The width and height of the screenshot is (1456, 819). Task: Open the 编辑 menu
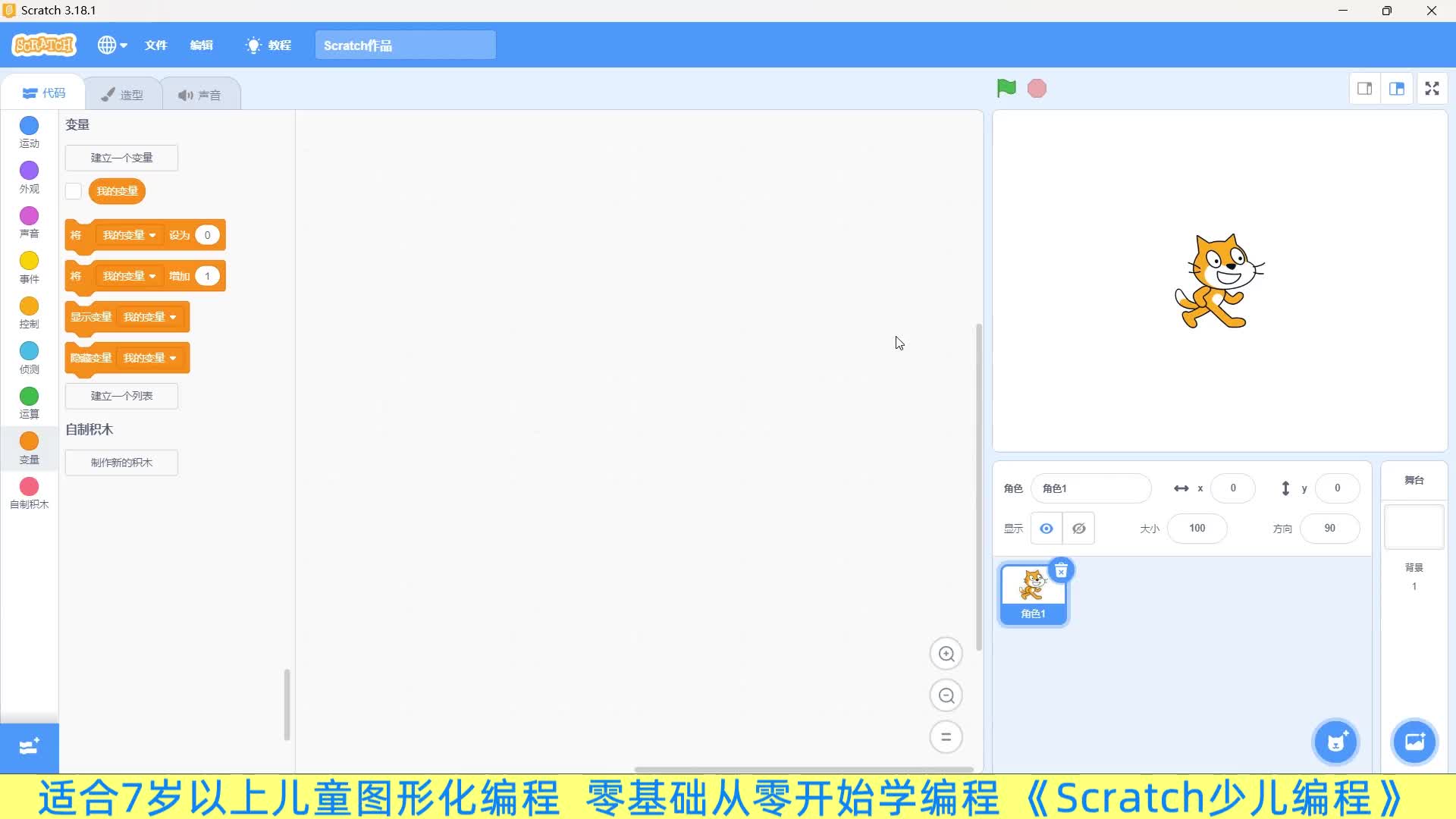(201, 45)
